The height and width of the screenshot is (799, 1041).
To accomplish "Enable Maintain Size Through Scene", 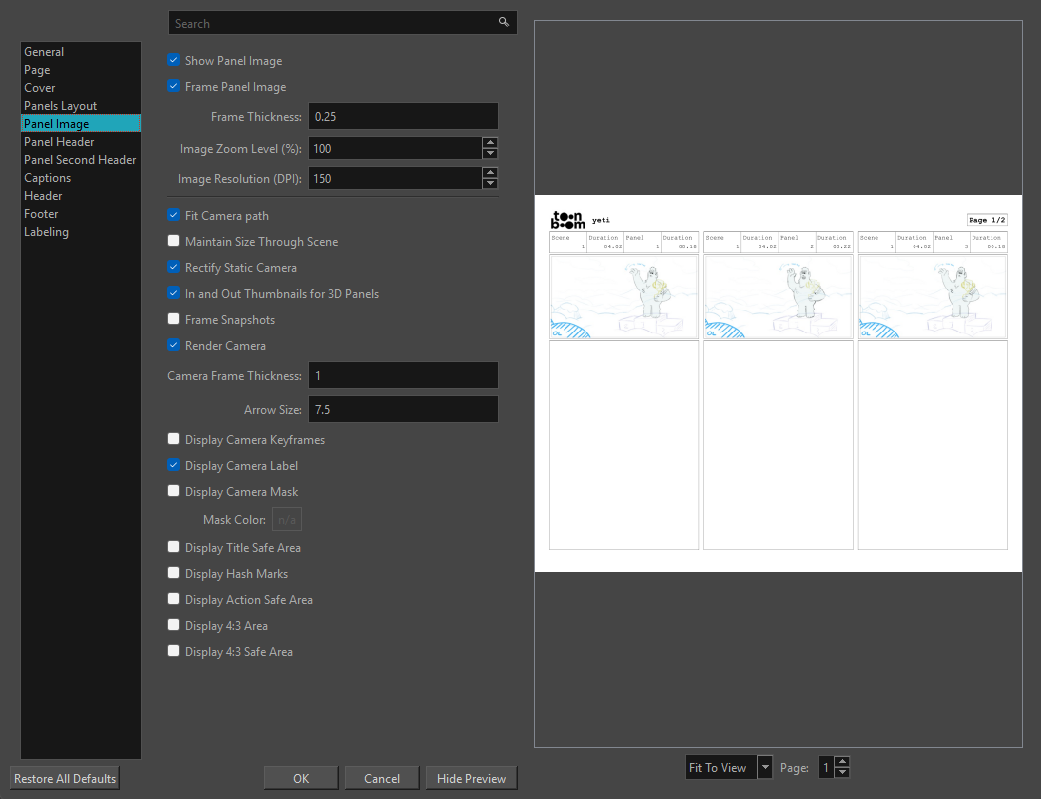I will pyautogui.click(x=174, y=242).
